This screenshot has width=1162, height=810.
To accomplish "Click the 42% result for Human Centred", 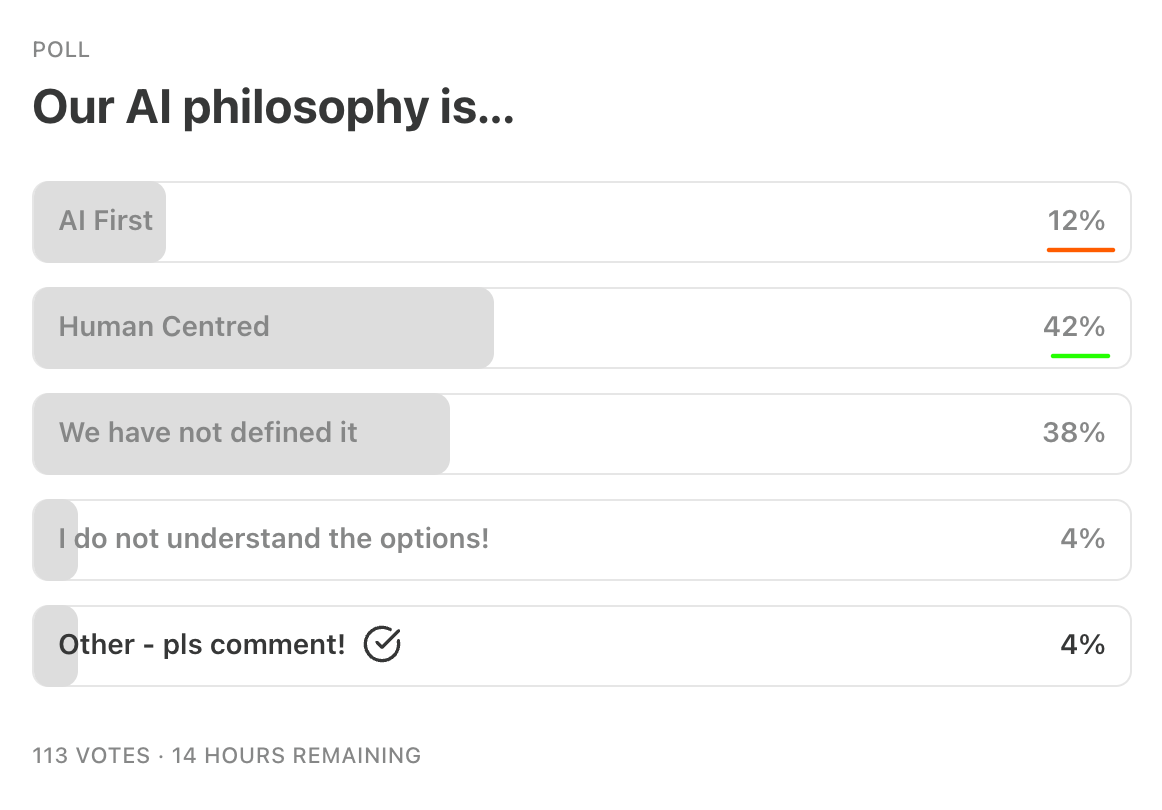I will point(1074,327).
